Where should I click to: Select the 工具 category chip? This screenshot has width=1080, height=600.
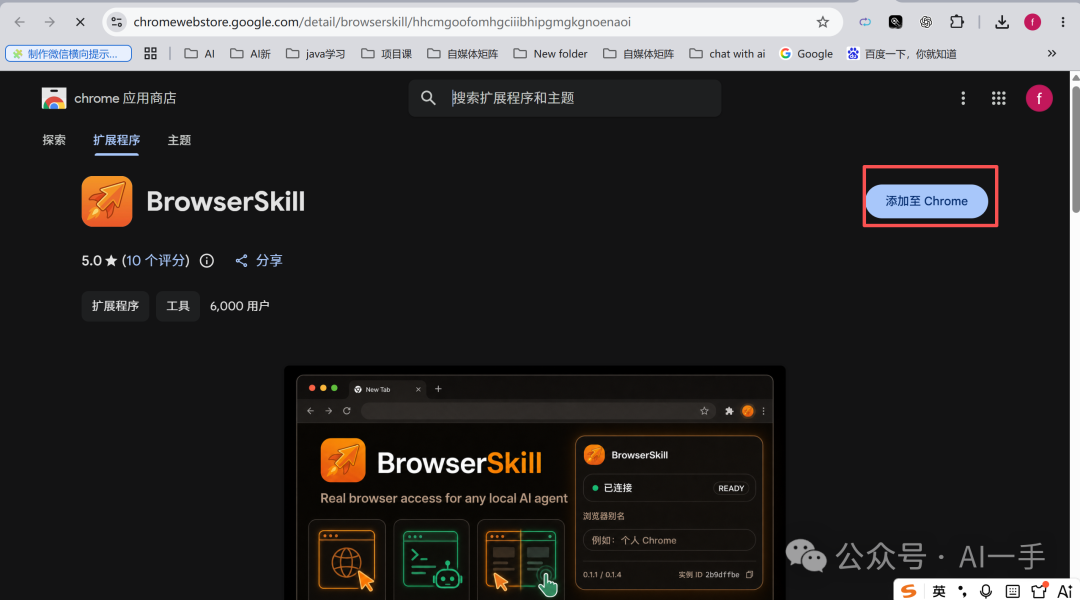178,306
